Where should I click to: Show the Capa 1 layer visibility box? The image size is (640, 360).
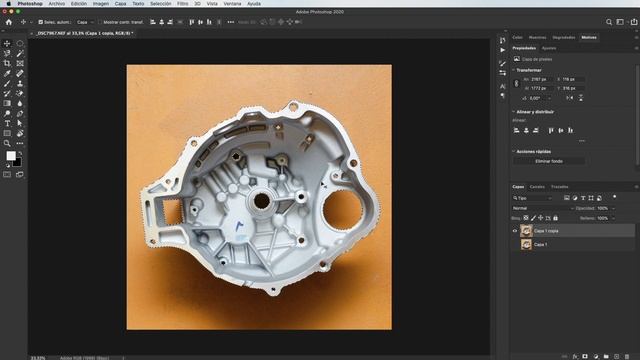(515, 244)
